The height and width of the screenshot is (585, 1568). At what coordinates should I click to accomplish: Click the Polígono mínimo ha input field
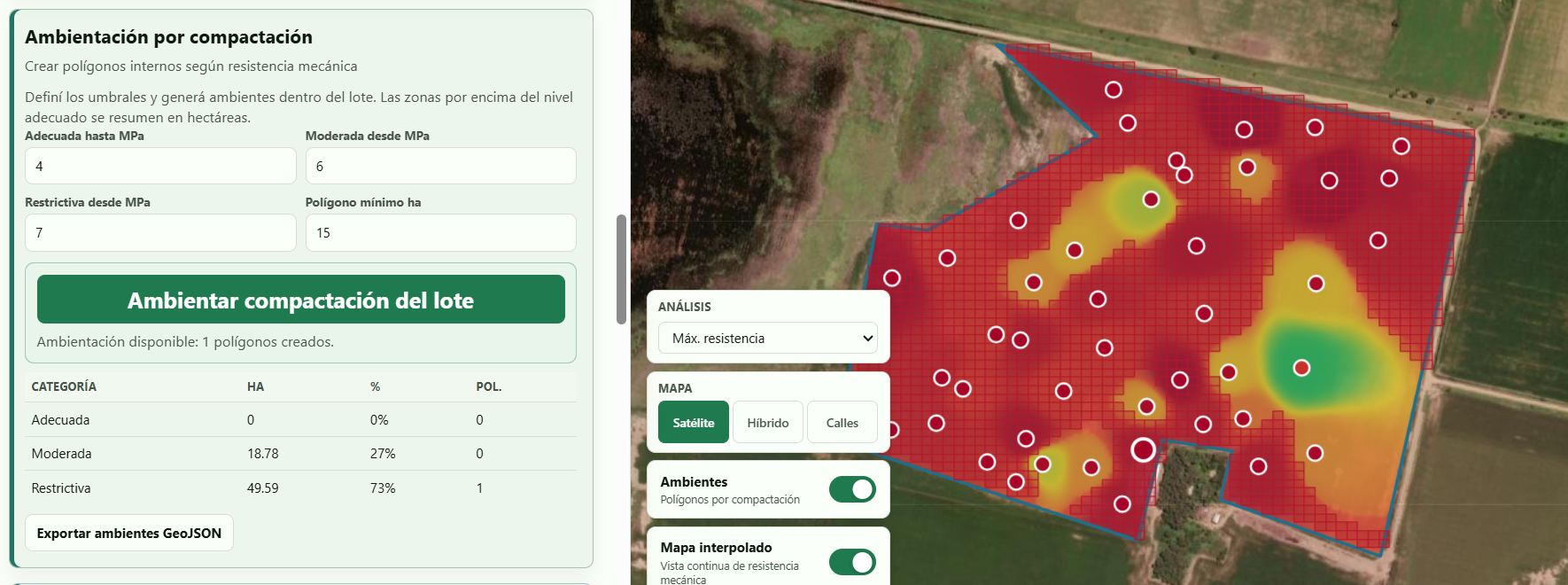tap(441, 232)
